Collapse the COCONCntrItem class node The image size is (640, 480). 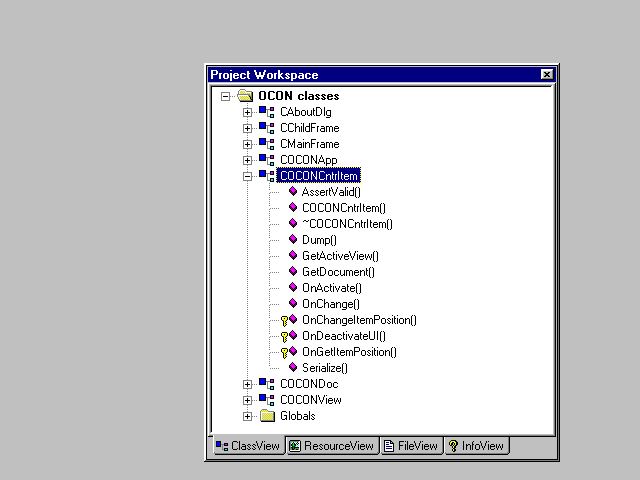248,176
